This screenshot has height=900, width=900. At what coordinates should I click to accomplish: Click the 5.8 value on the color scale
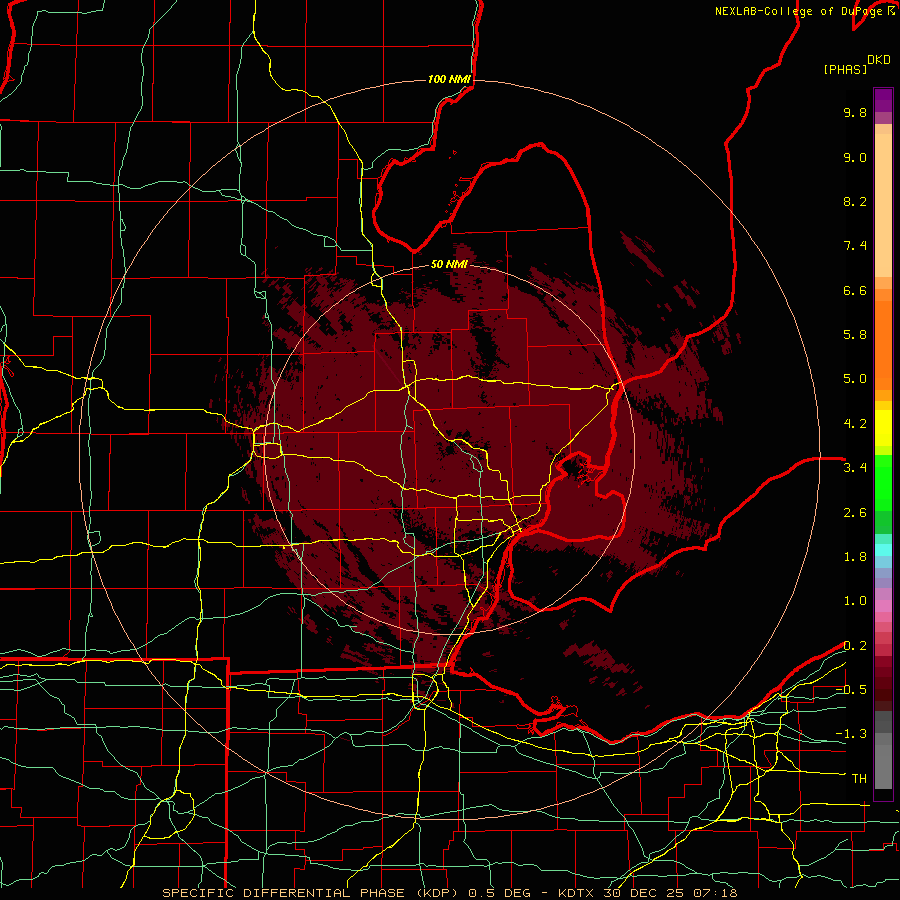click(x=855, y=335)
